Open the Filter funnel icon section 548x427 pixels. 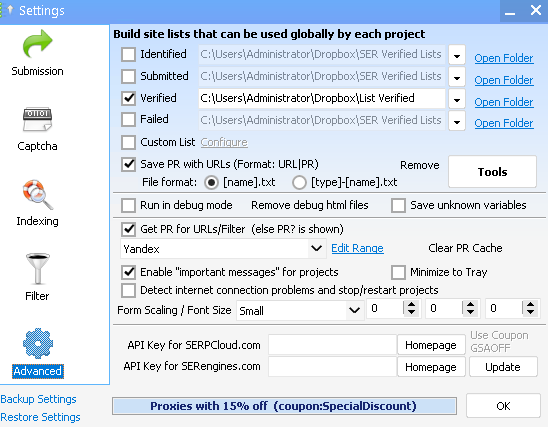(37, 269)
